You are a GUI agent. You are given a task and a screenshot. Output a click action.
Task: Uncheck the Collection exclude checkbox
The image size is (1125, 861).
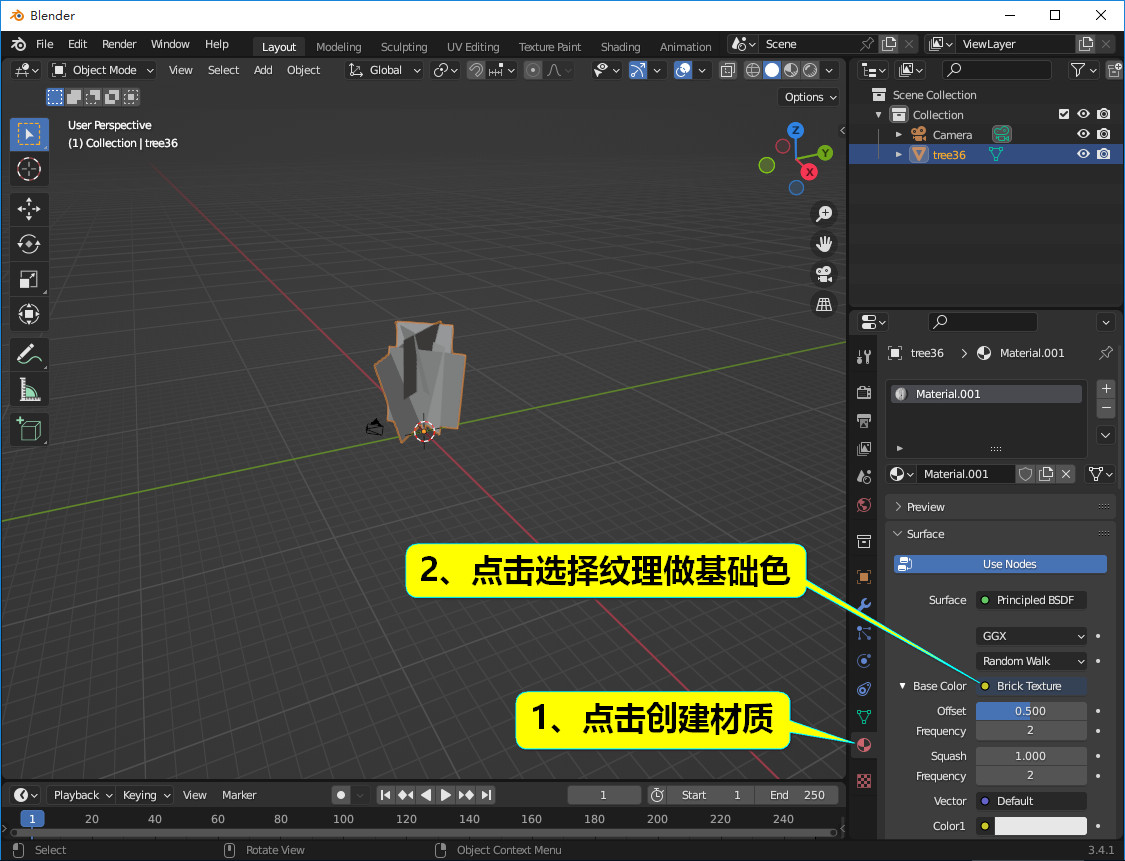click(x=1064, y=114)
